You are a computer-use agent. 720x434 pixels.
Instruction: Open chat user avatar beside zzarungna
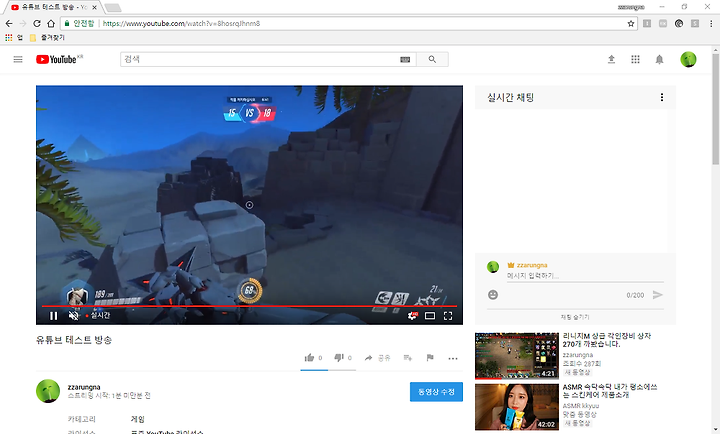pyautogui.click(x=493, y=267)
